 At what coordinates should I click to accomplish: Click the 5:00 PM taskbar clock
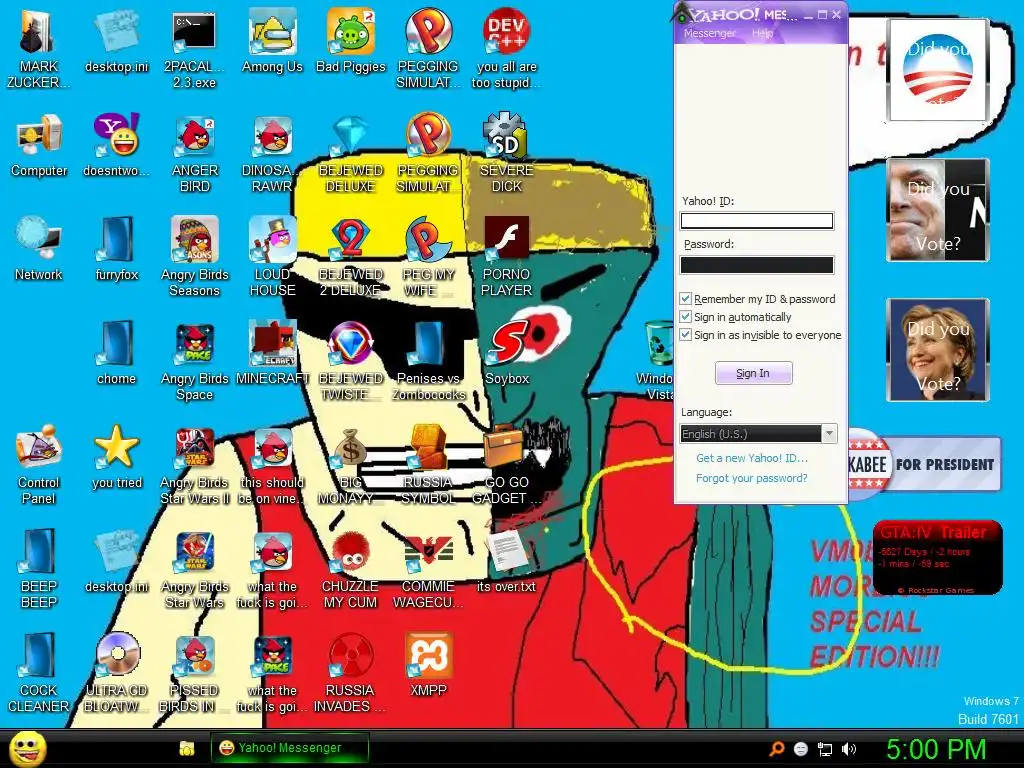(936, 749)
